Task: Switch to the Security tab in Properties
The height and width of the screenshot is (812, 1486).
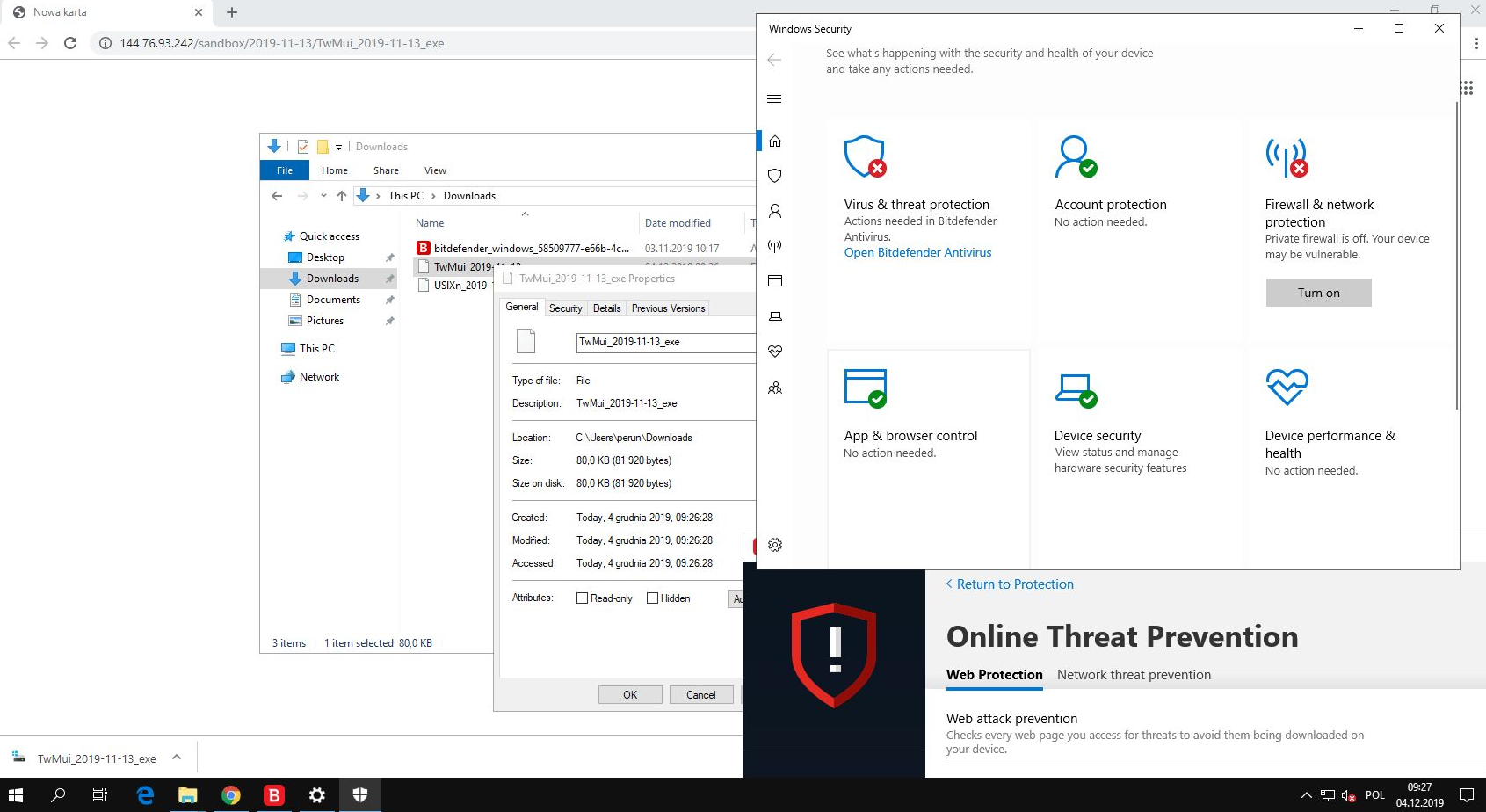Action: [565, 308]
